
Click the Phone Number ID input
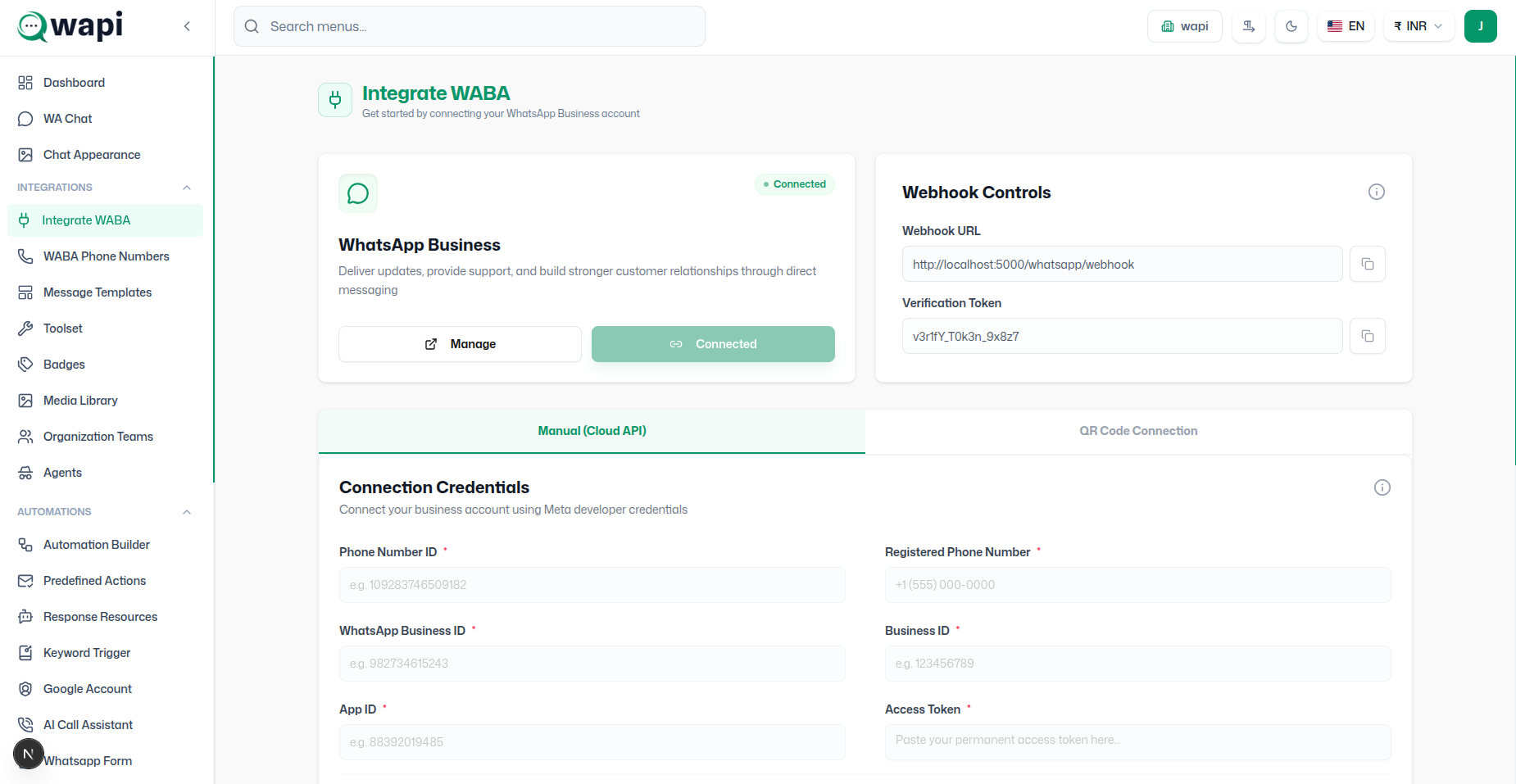(592, 585)
